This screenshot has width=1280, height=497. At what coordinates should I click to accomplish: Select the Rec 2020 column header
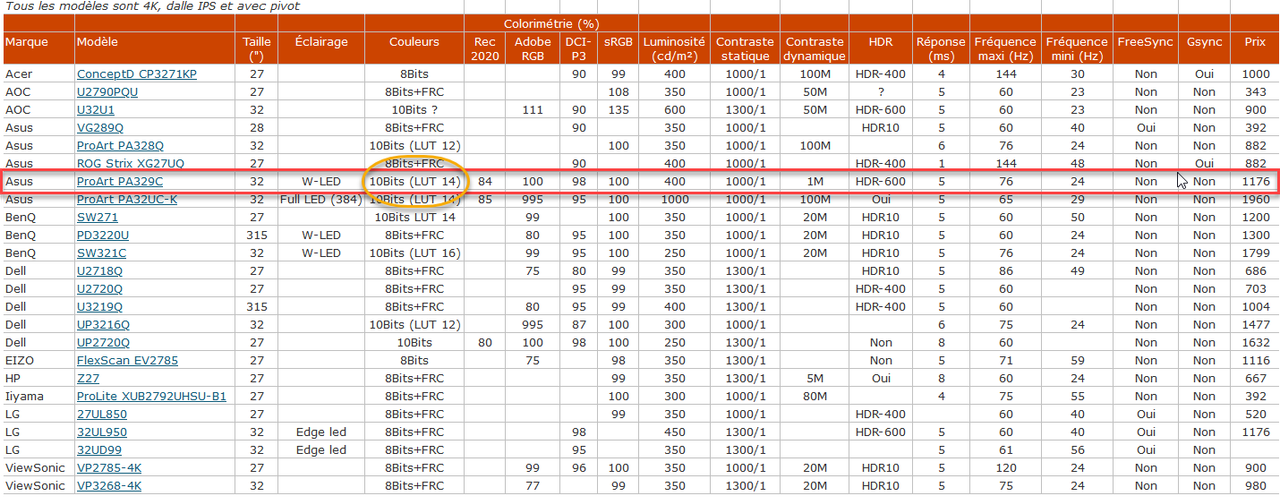[485, 48]
